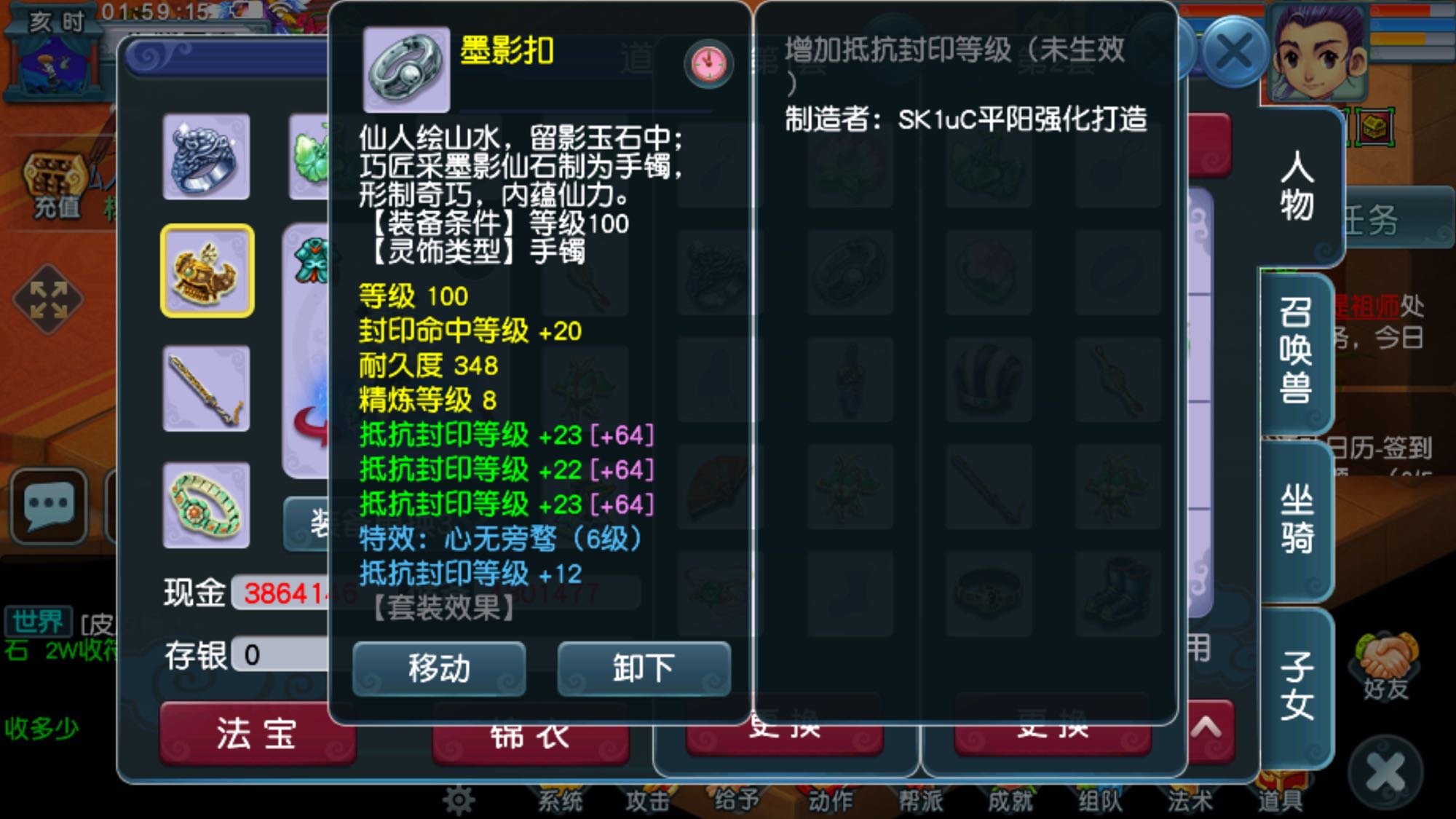Open the 好友 friends handshake icon
Viewport: 1456px width, 819px height.
(1386, 666)
